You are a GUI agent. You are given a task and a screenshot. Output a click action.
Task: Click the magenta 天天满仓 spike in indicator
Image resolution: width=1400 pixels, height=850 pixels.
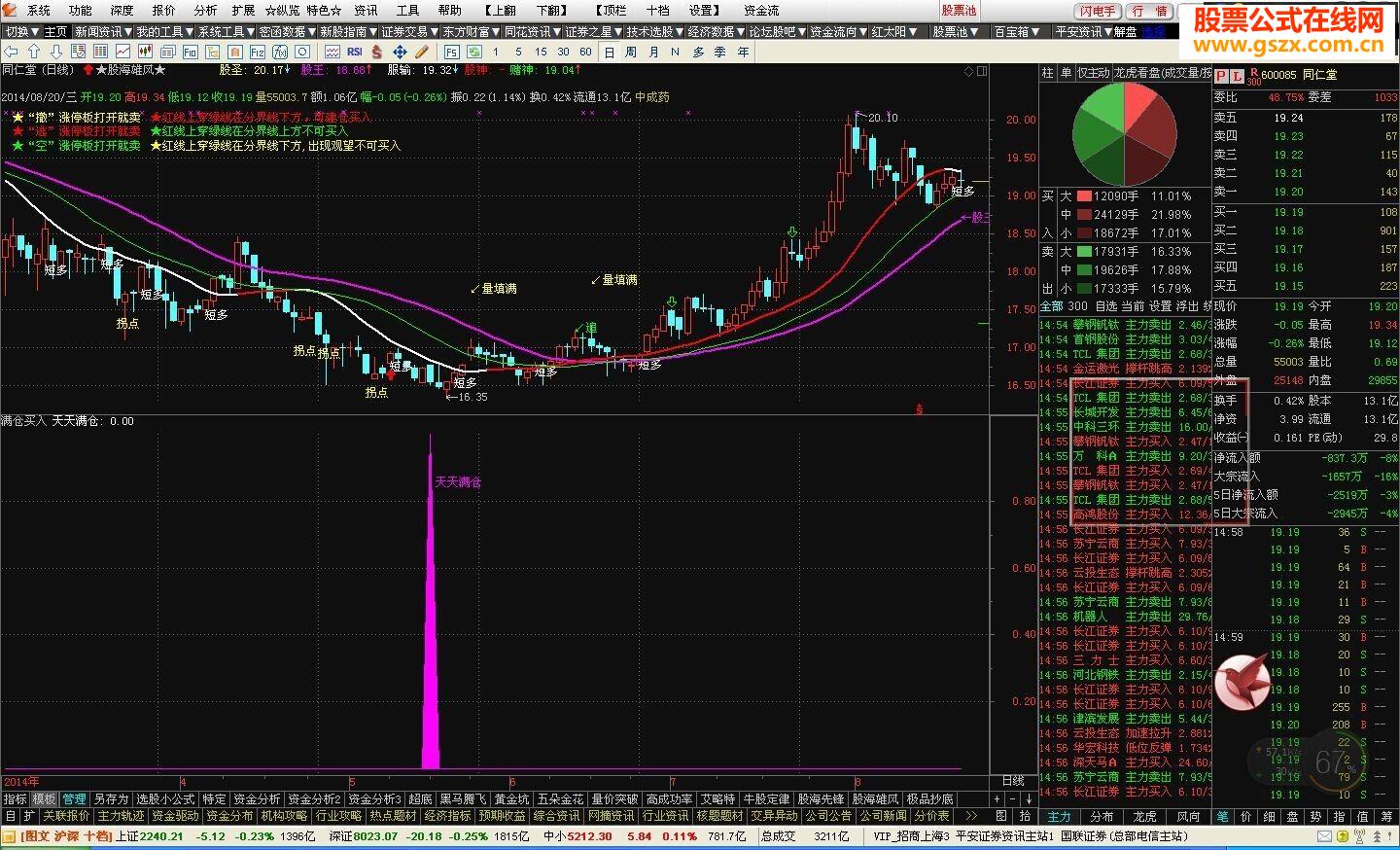tap(430, 603)
